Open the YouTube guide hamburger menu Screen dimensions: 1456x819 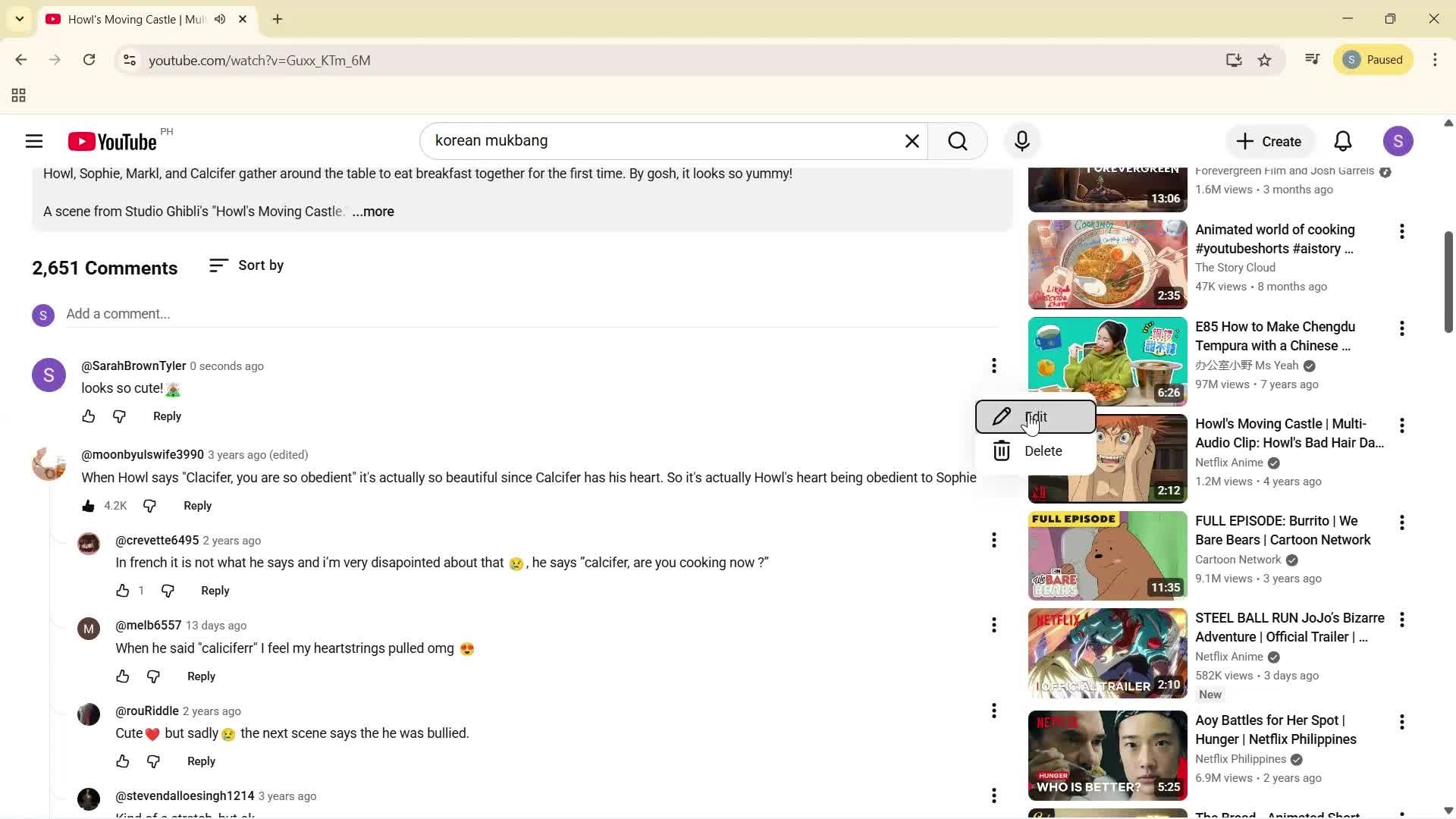click(x=33, y=141)
